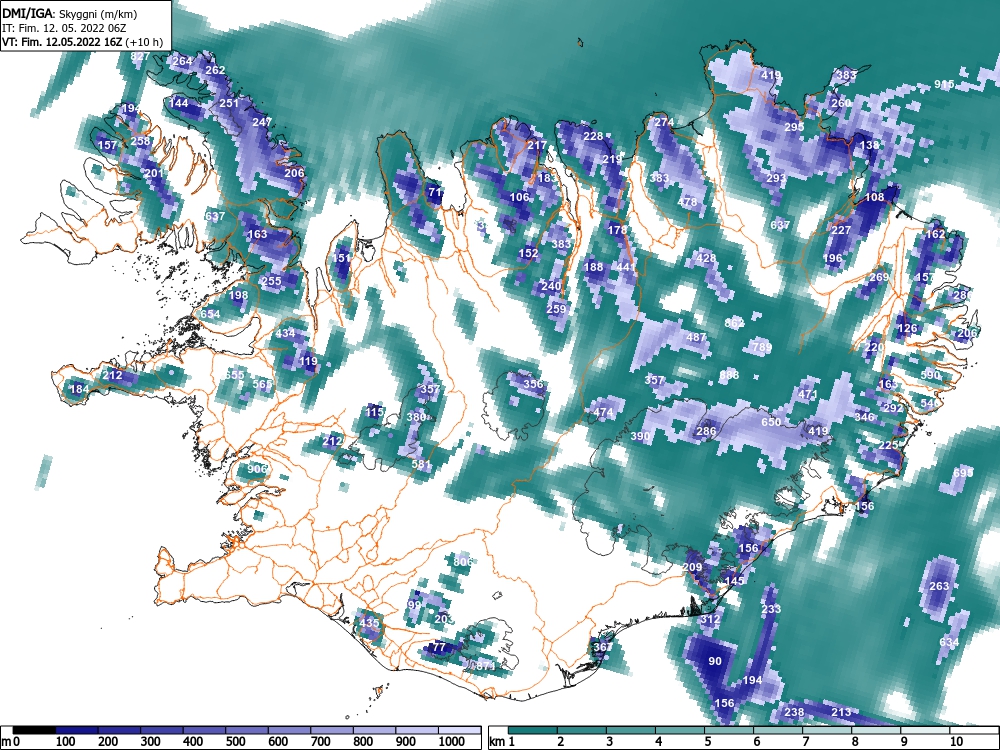1000x750 pixels.
Task: Click the visibility value '198'
Action: coord(239,295)
